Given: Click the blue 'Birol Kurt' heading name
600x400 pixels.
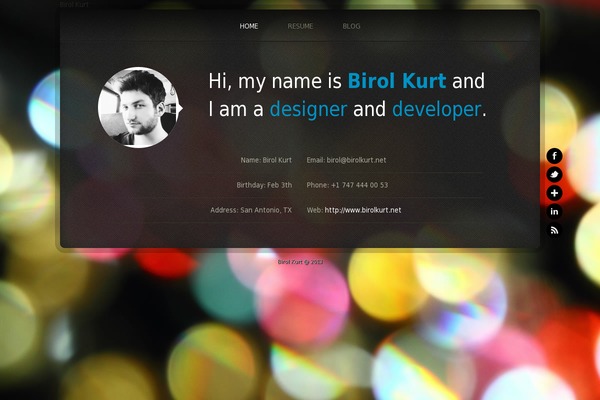Looking at the screenshot, I should [x=397, y=81].
